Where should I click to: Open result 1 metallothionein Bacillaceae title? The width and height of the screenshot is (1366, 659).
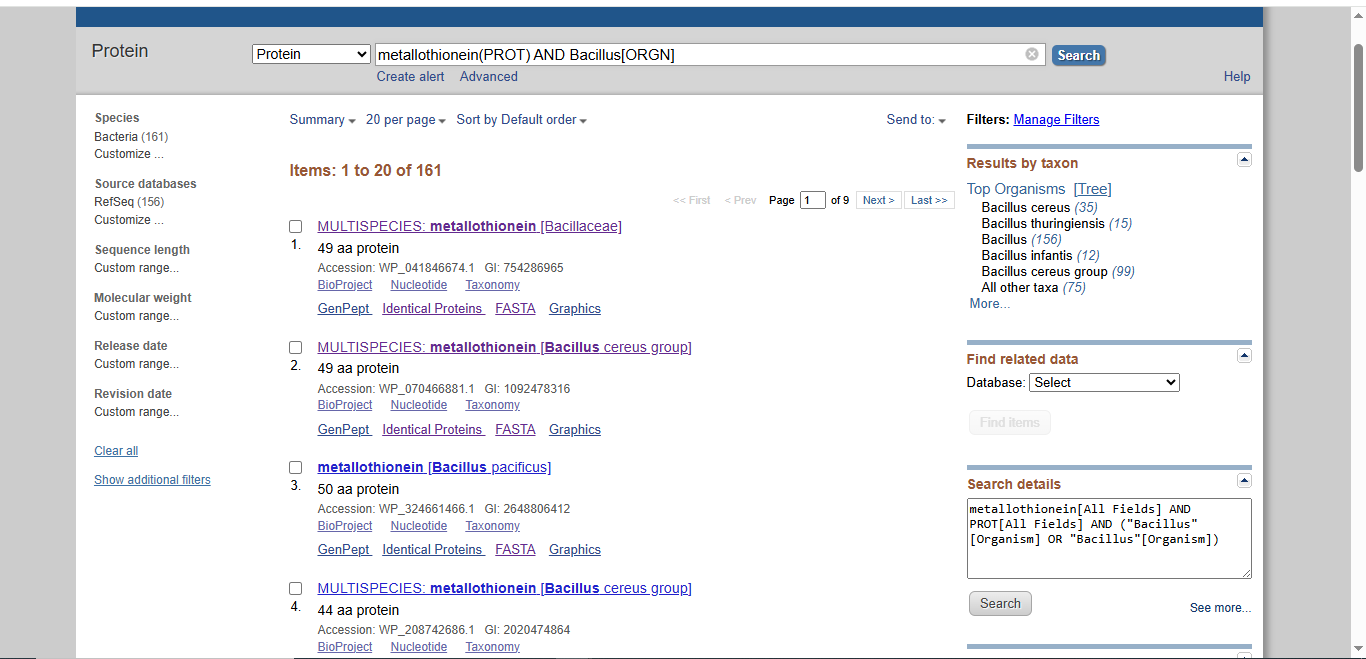pyautogui.click(x=469, y=226)
